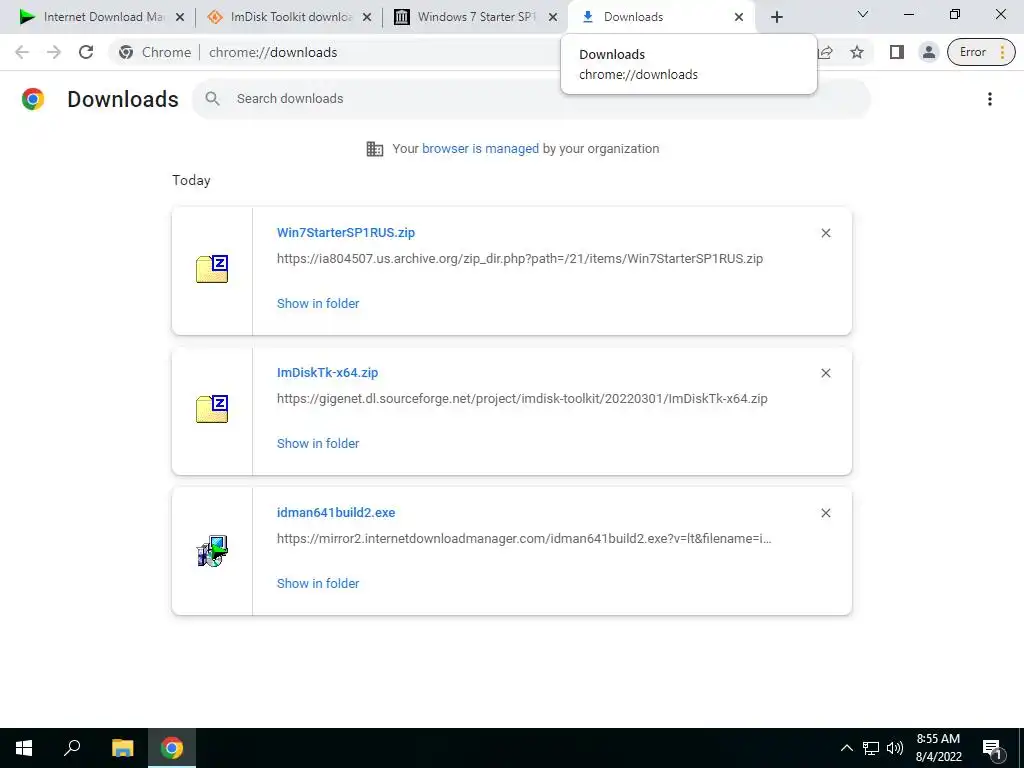Click the Downloads page title text
The height and width of the screenshot is (768, 1024).
(123, 99)
